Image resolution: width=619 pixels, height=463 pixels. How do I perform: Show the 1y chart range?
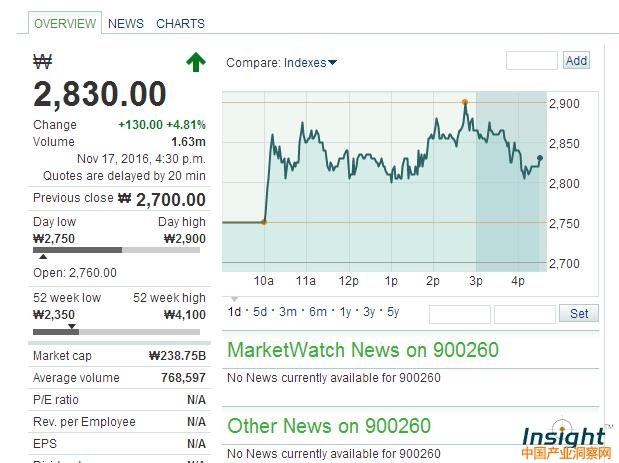(345, 312)
